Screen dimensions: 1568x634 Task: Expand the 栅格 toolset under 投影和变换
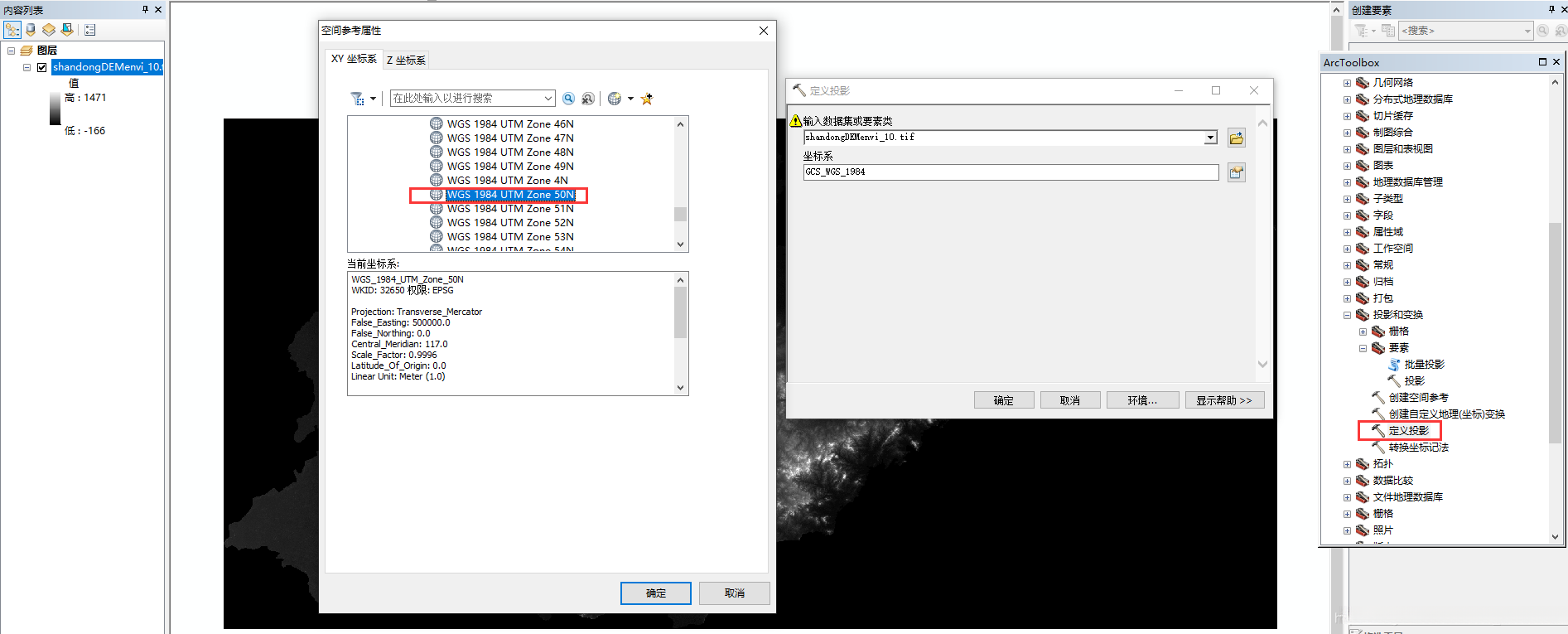click(1363, 332)
